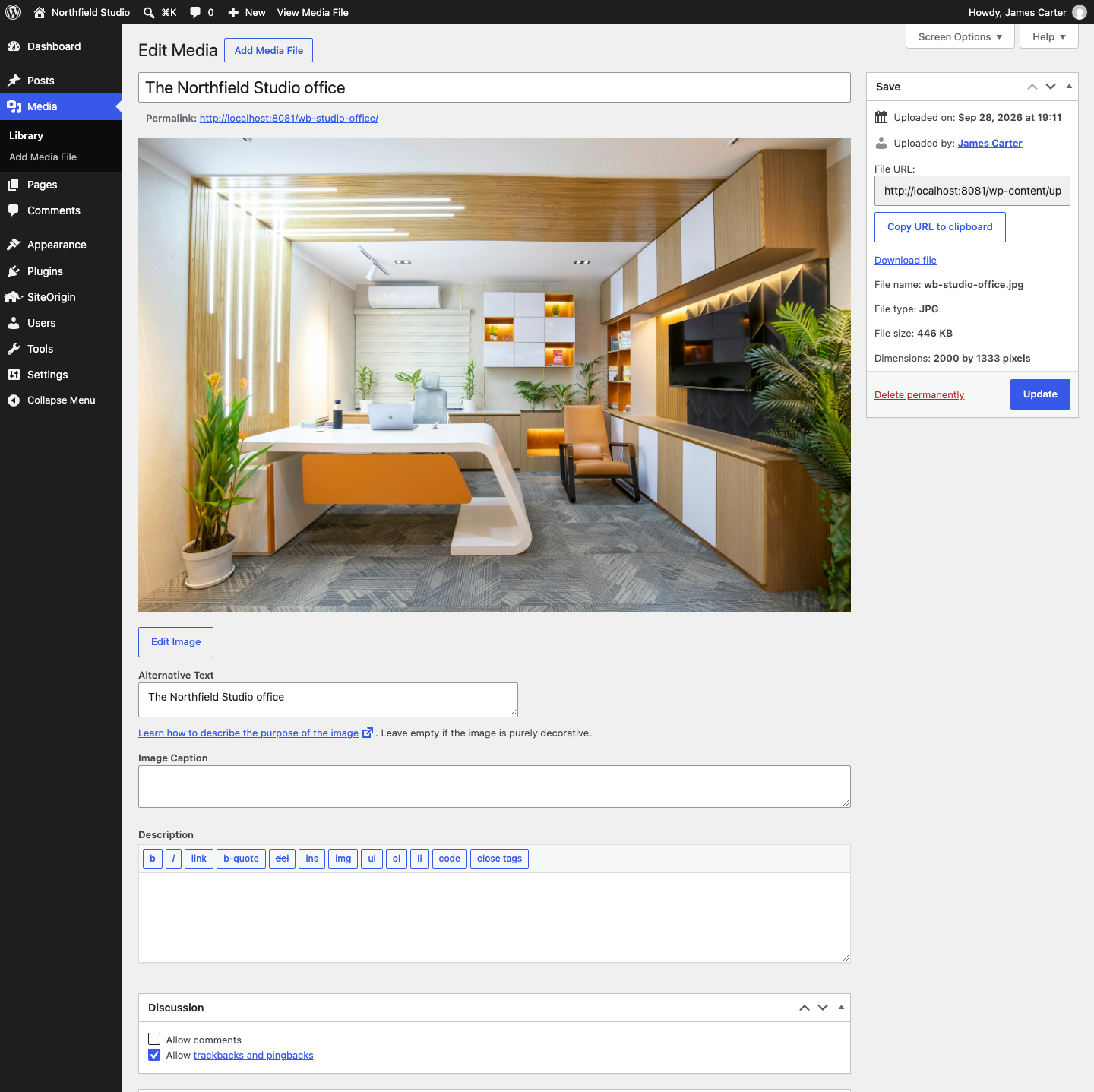Viewport: 1094px width, 1092px height.
Task: Click the Pages sidebar icon
Action: [x=14, y=185]
